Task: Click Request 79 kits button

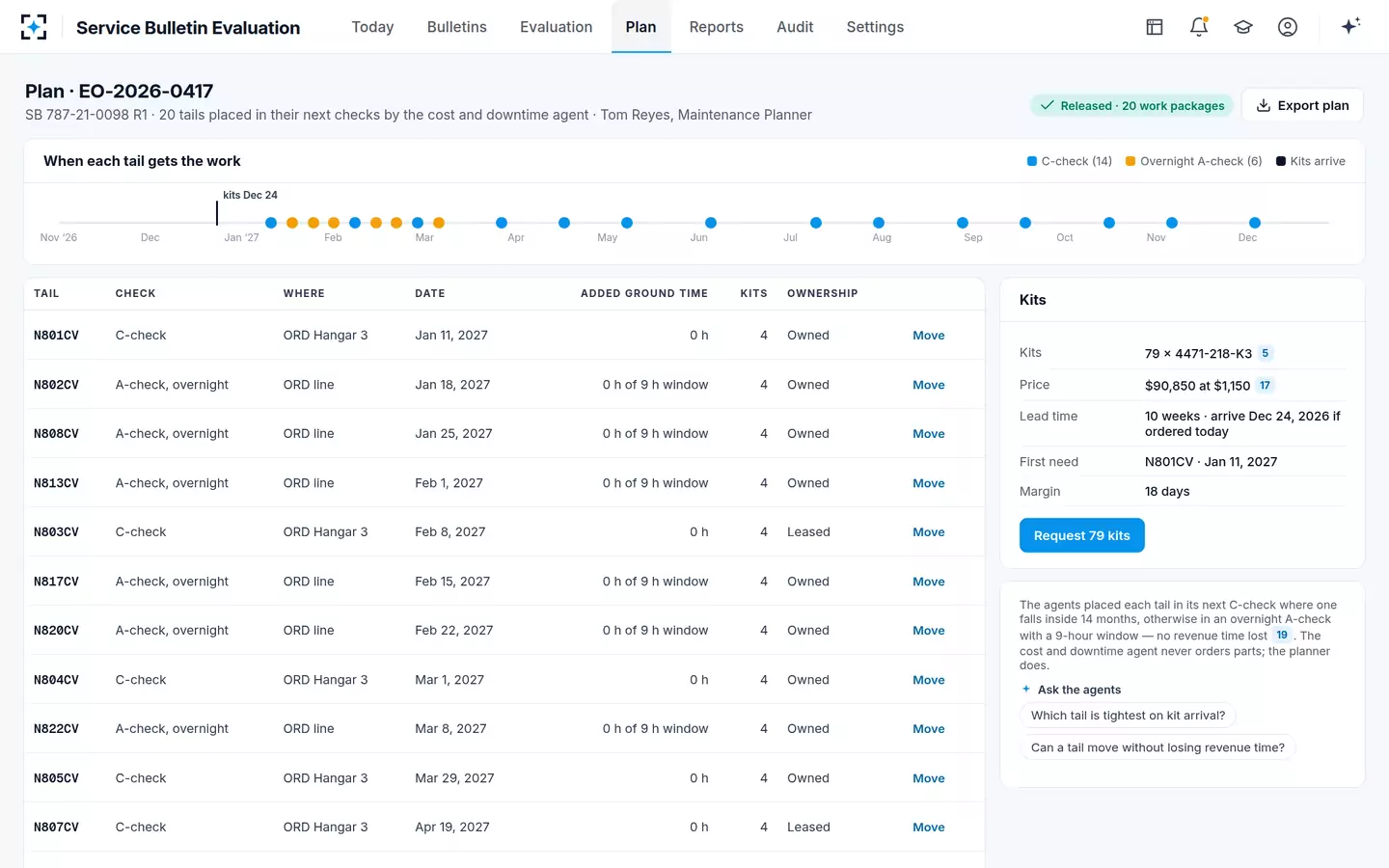Action: (x=1082, y=535)
